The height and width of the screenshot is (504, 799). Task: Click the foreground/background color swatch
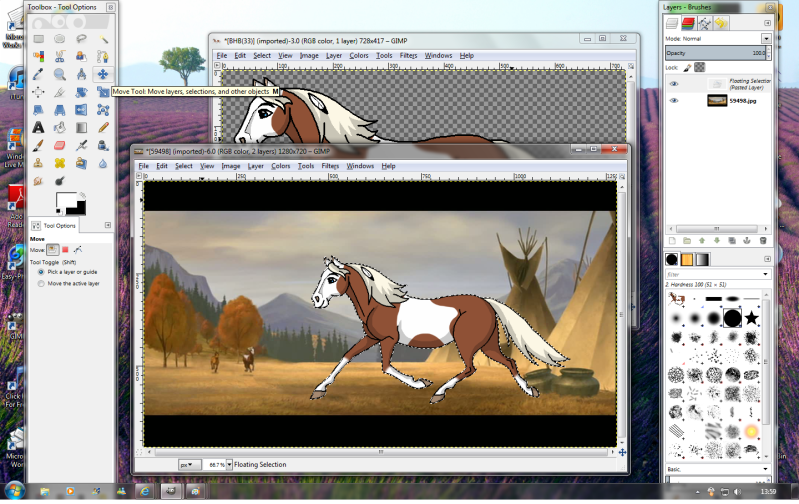click(x=71, y=204)
